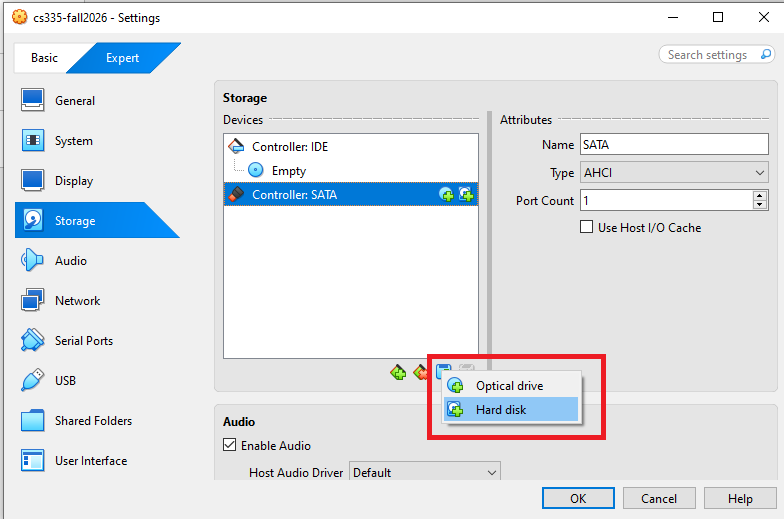Decrease Port Count with the down arrow
Viewport: 784px width, 519px height.
click(x=760, y=205)
